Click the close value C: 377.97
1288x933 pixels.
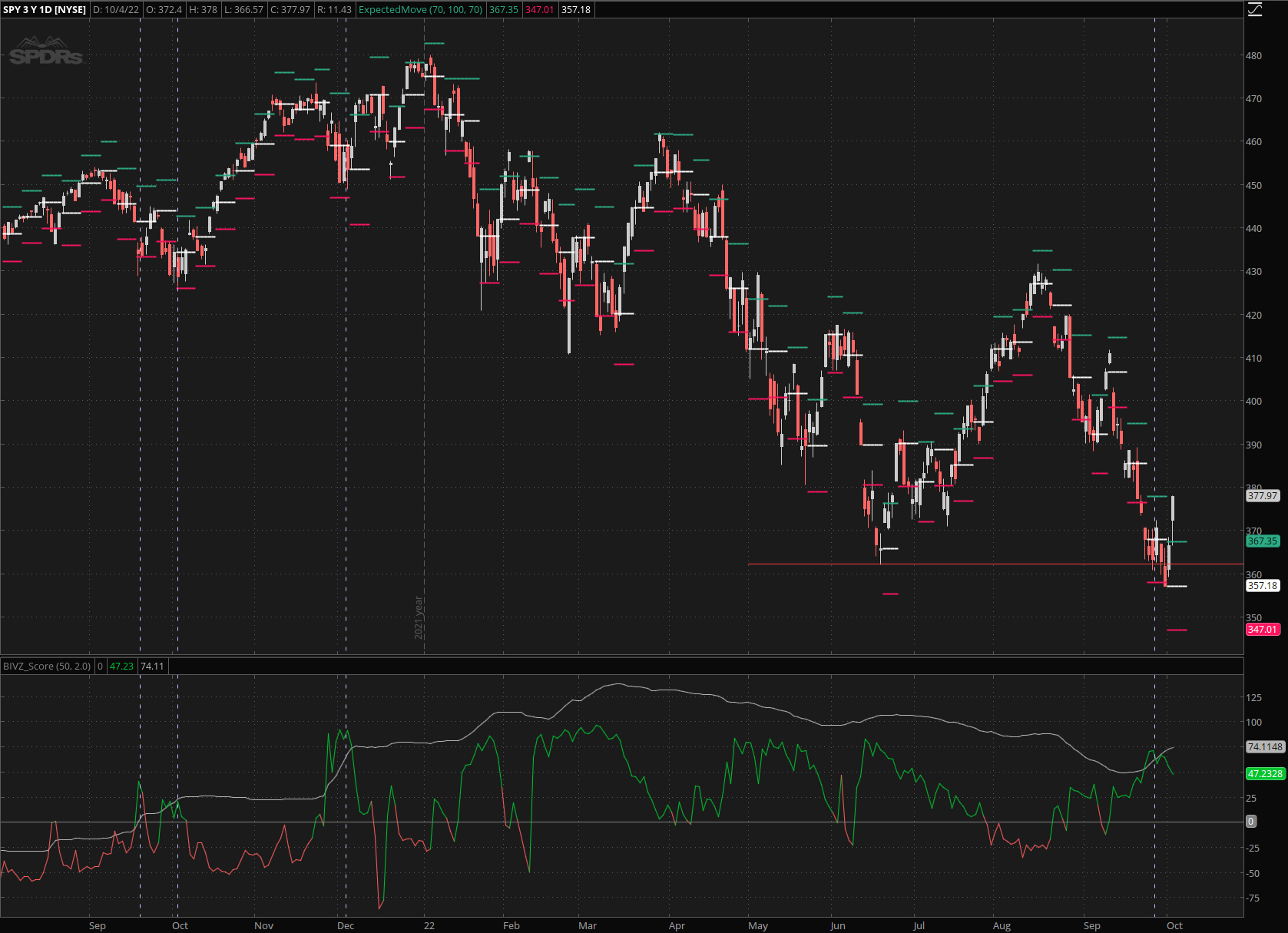(x=290, y=10)
